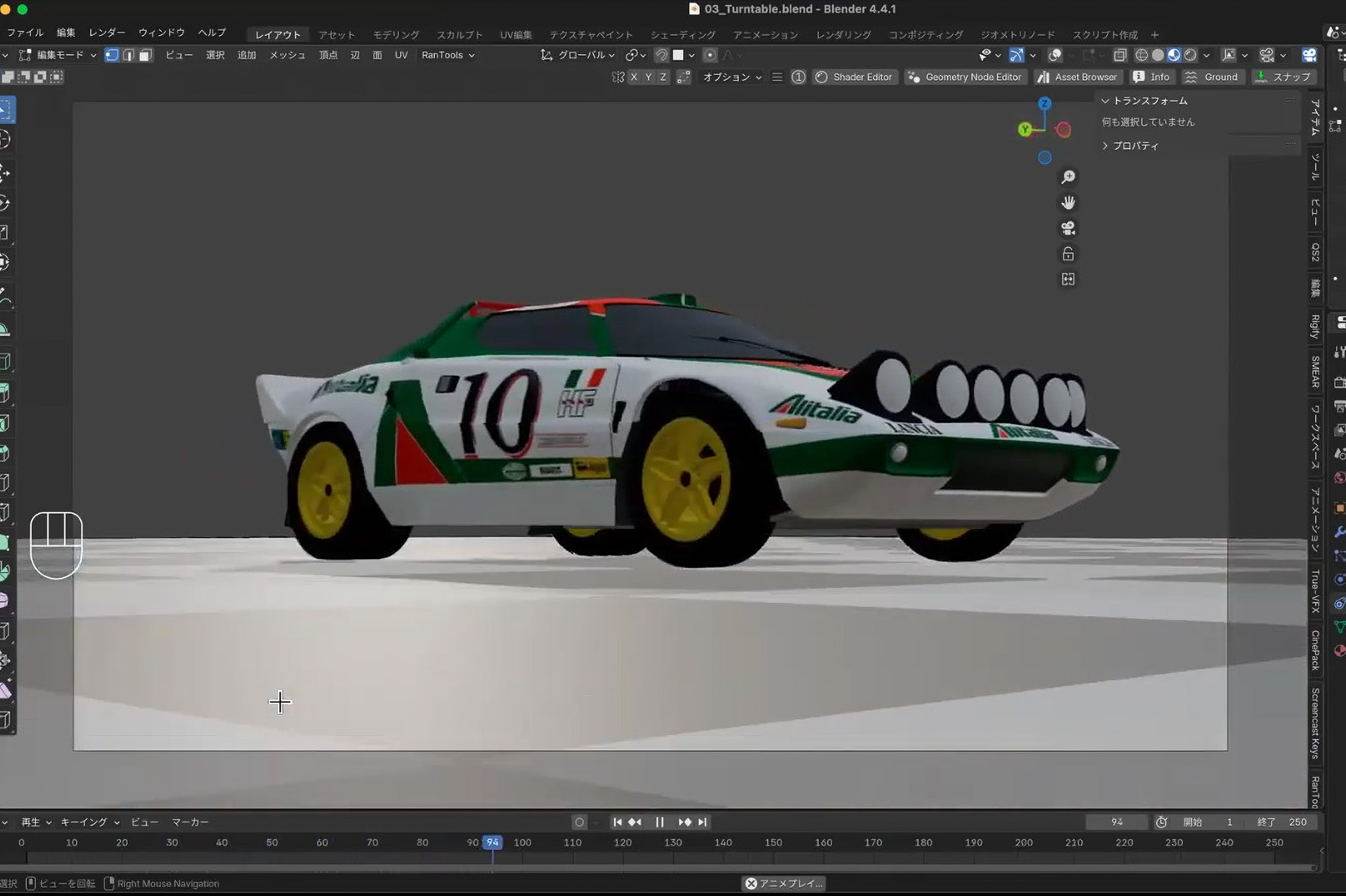
Task: Click the red X axis on gizmo
Action: [1063, 130]
